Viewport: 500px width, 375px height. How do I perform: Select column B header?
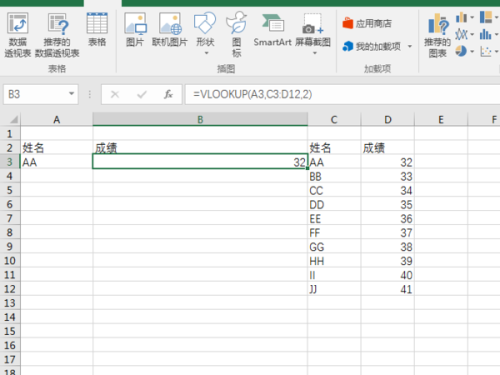(x=200, y=119)
